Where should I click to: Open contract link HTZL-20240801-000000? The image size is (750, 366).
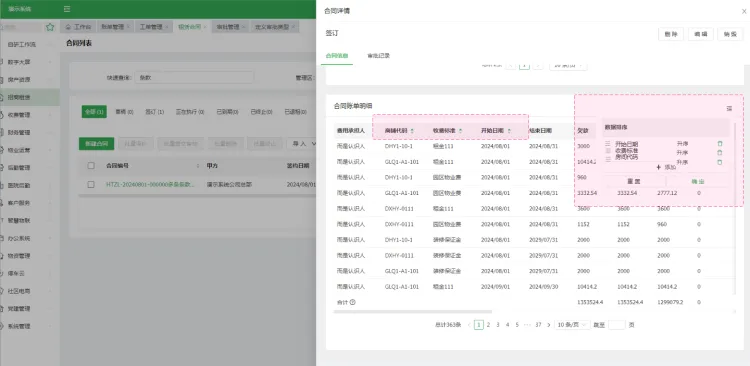click(x=150, y=184)
